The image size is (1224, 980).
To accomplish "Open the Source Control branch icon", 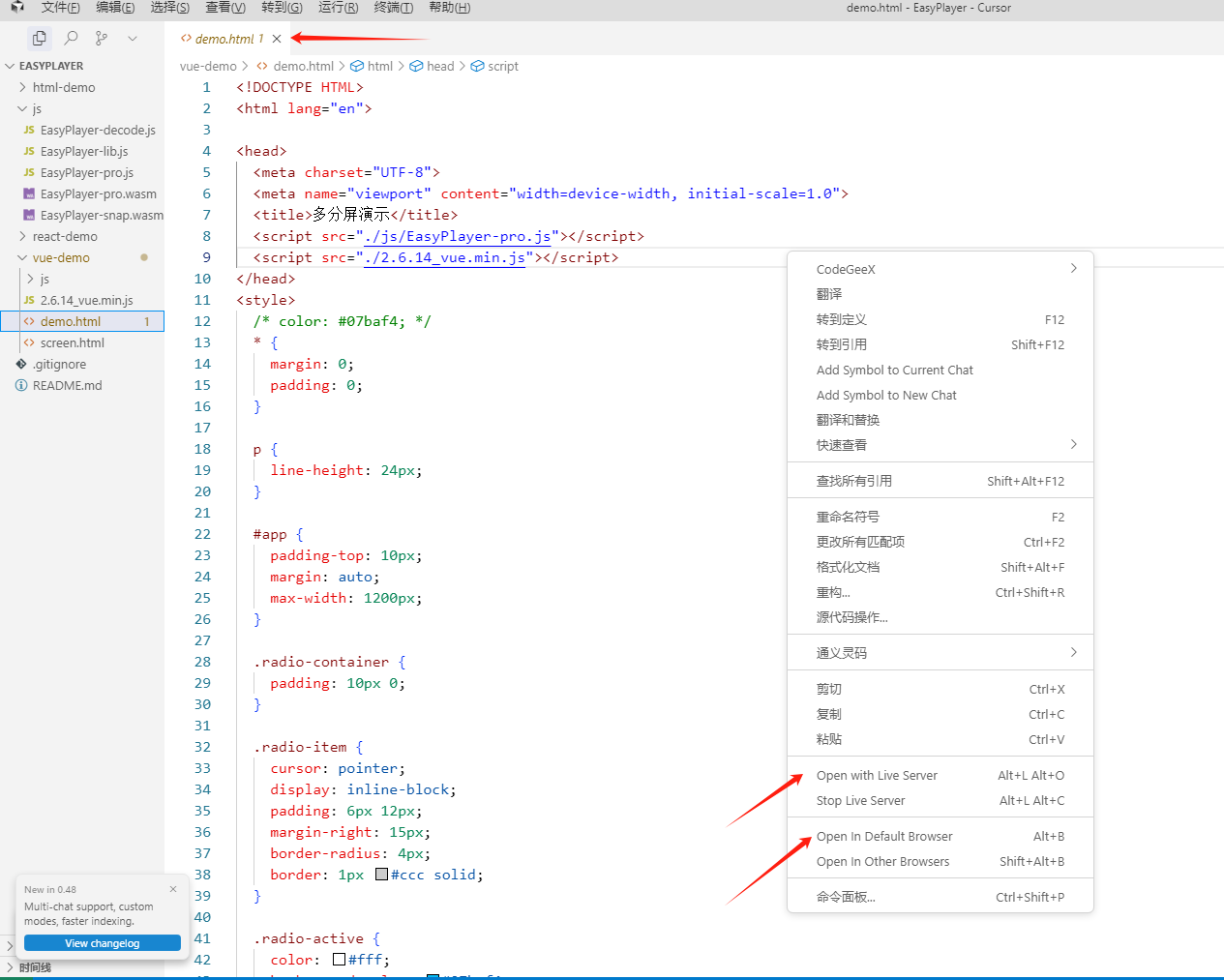I will click(x=101, y=38).
